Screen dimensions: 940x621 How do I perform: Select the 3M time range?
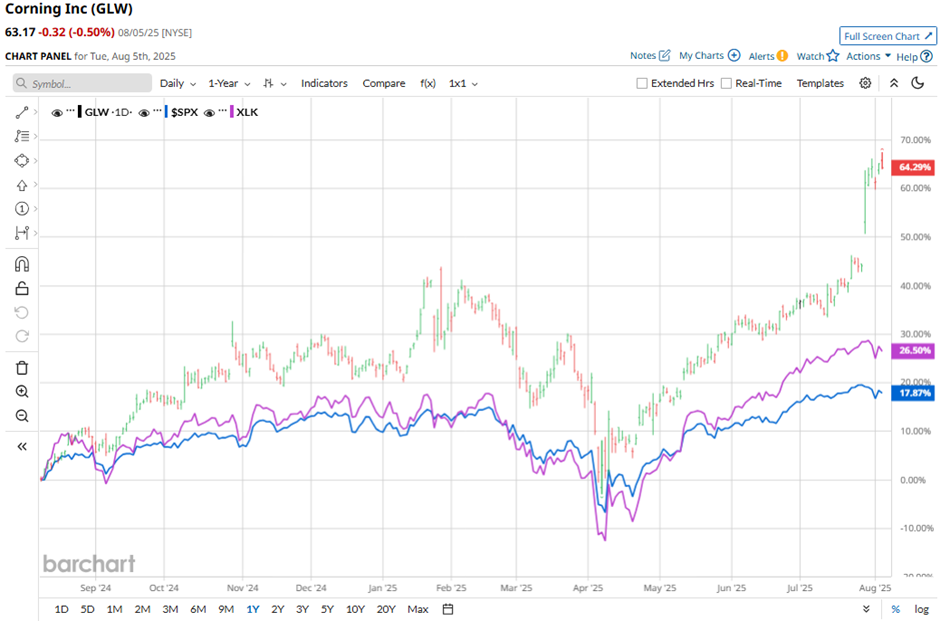pyautogui.click(x=170, y=609)
